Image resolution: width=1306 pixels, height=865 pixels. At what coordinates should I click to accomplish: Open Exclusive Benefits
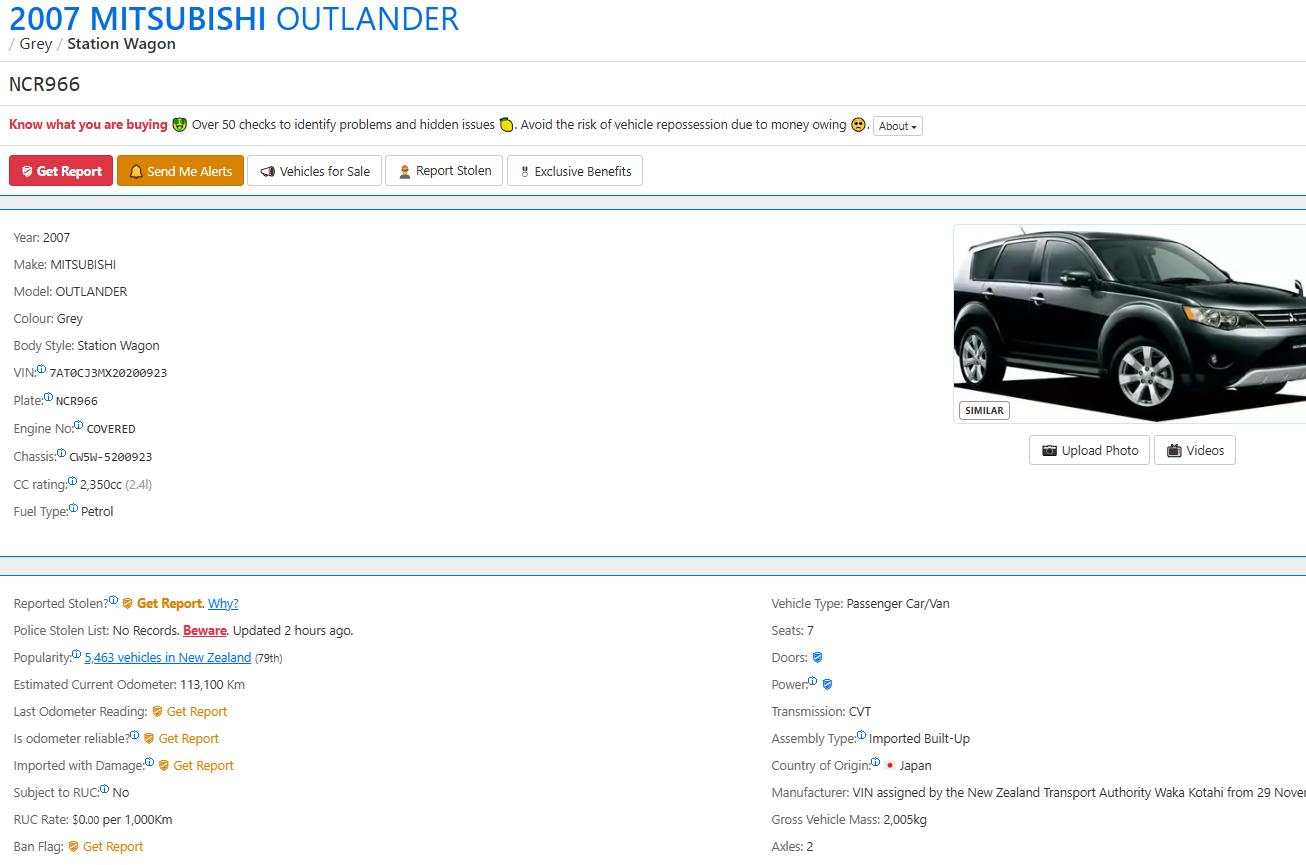coord(575,171)
